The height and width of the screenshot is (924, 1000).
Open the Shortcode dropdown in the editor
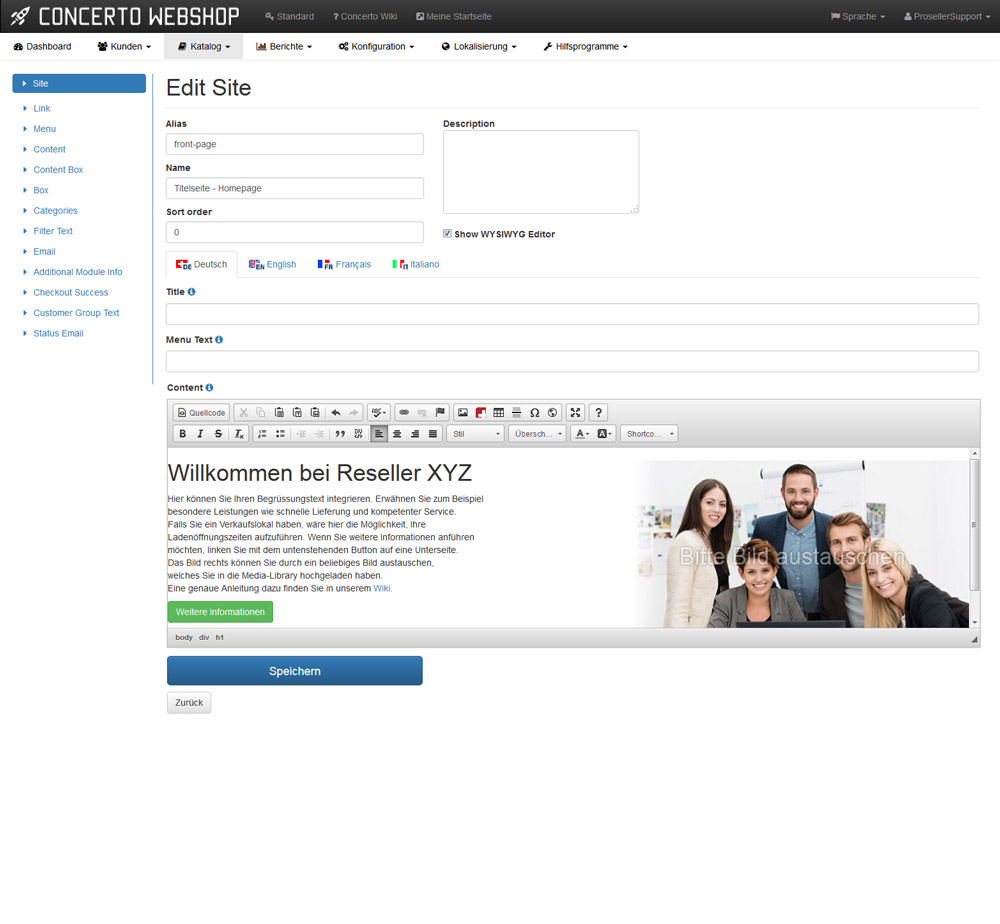click(x=649, y=434)
